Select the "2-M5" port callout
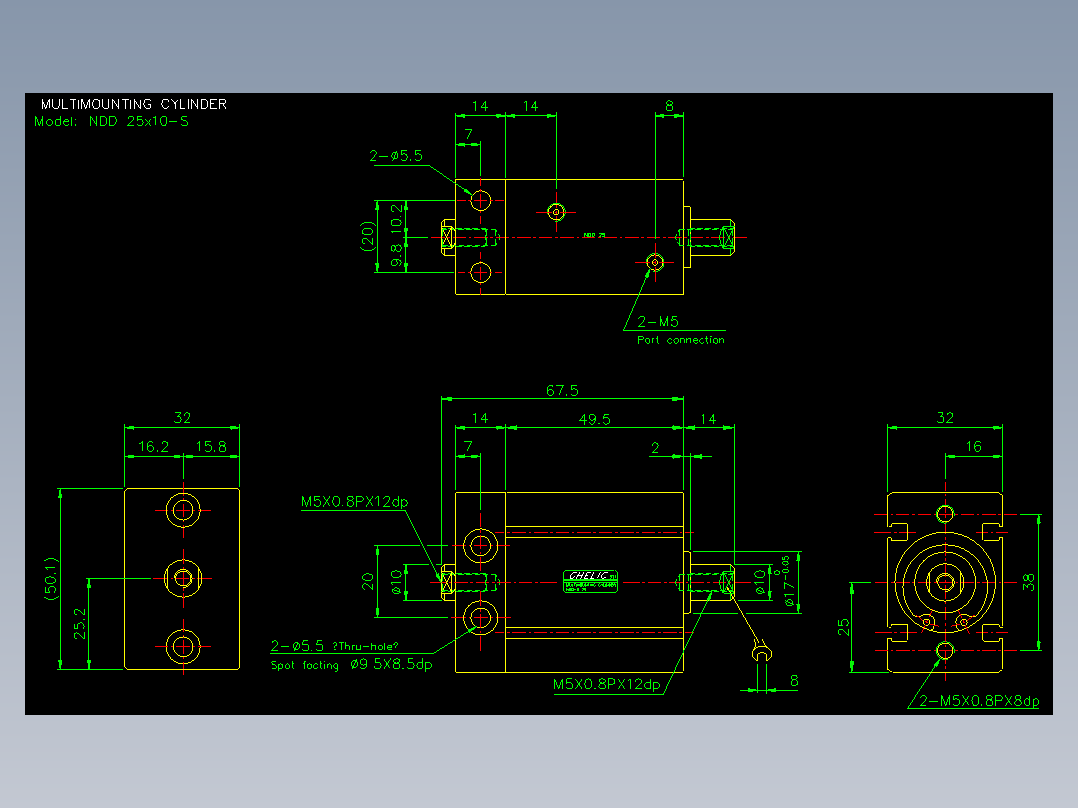This screenshot has height=808, width=1078. click(x=658, y=321)
